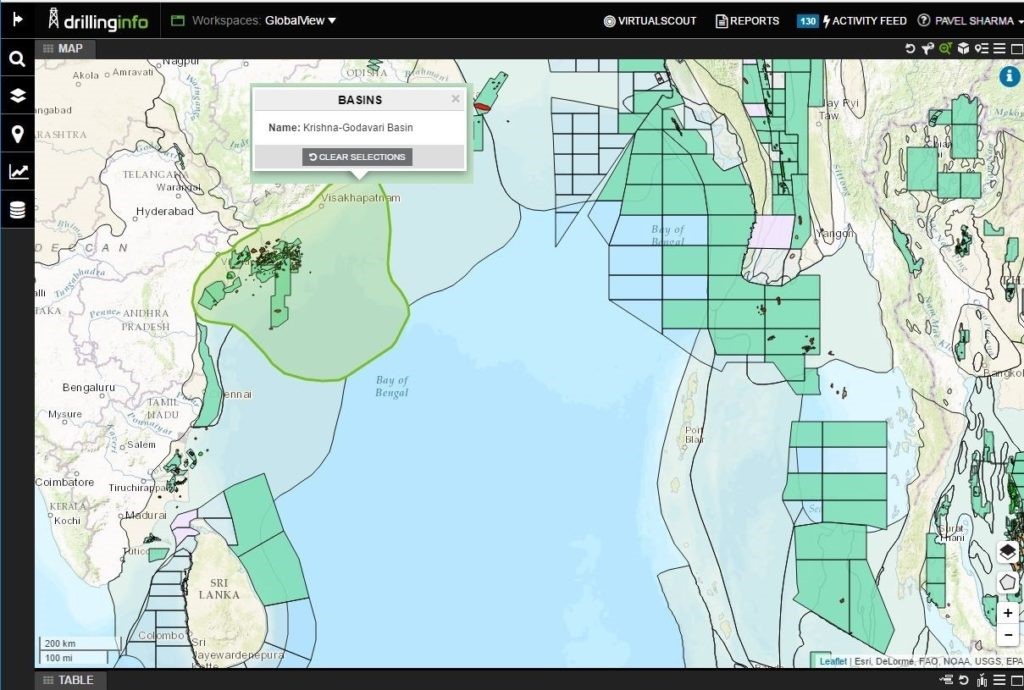Click the 3D cube icon in map toolbar
Viewport: 1024px width, 690px height.
click(963, 48)
